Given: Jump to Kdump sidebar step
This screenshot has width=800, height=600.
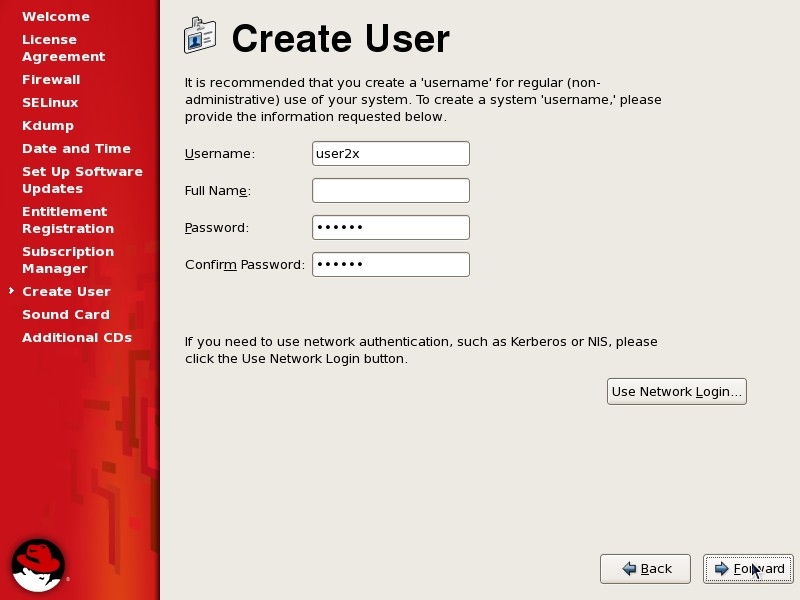Looking at the screenshot, I should click(48, 126).
